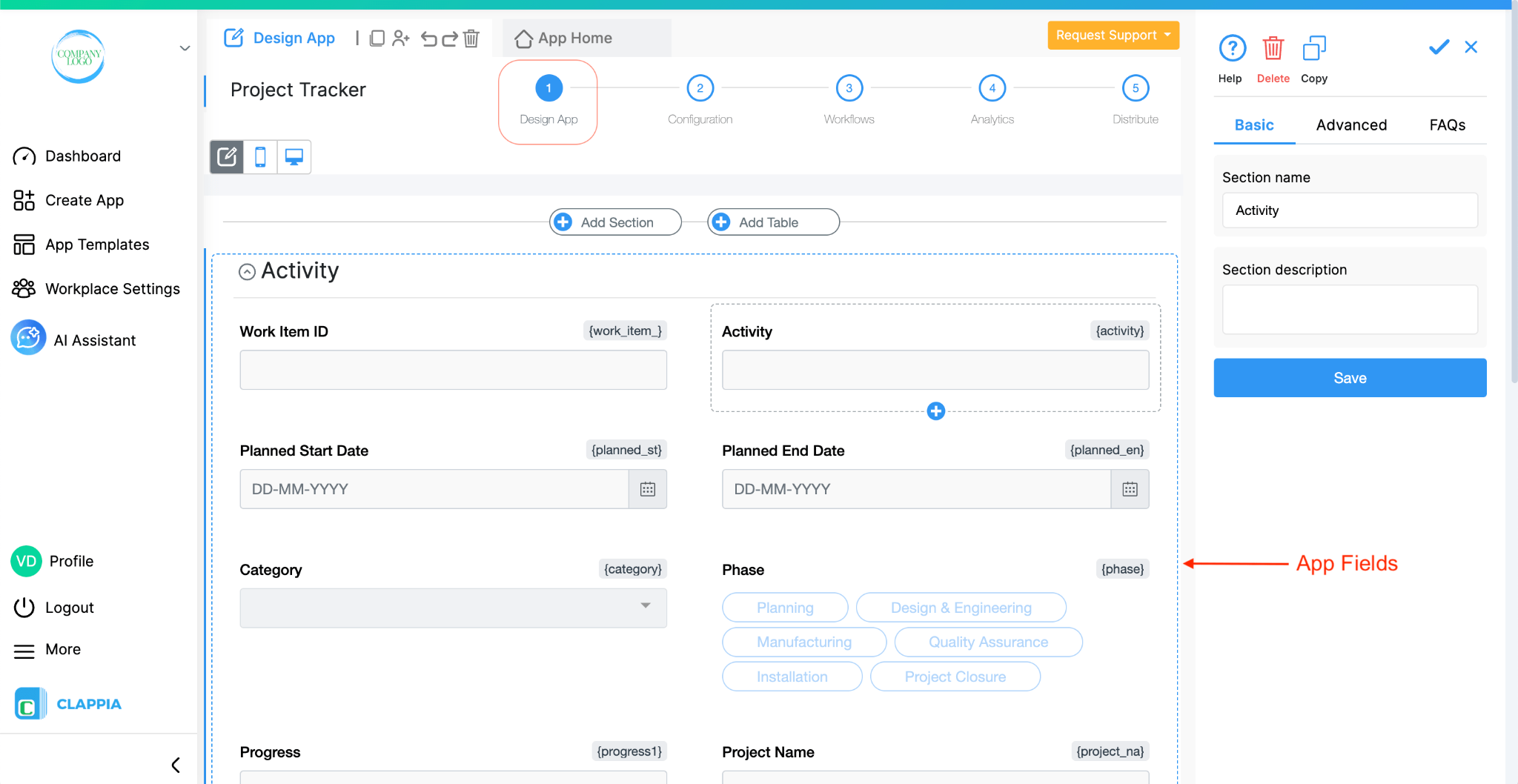The height and width of the screenshot is (784, 1518).
Task: Click the Save button
Action: click(1350, 378)
